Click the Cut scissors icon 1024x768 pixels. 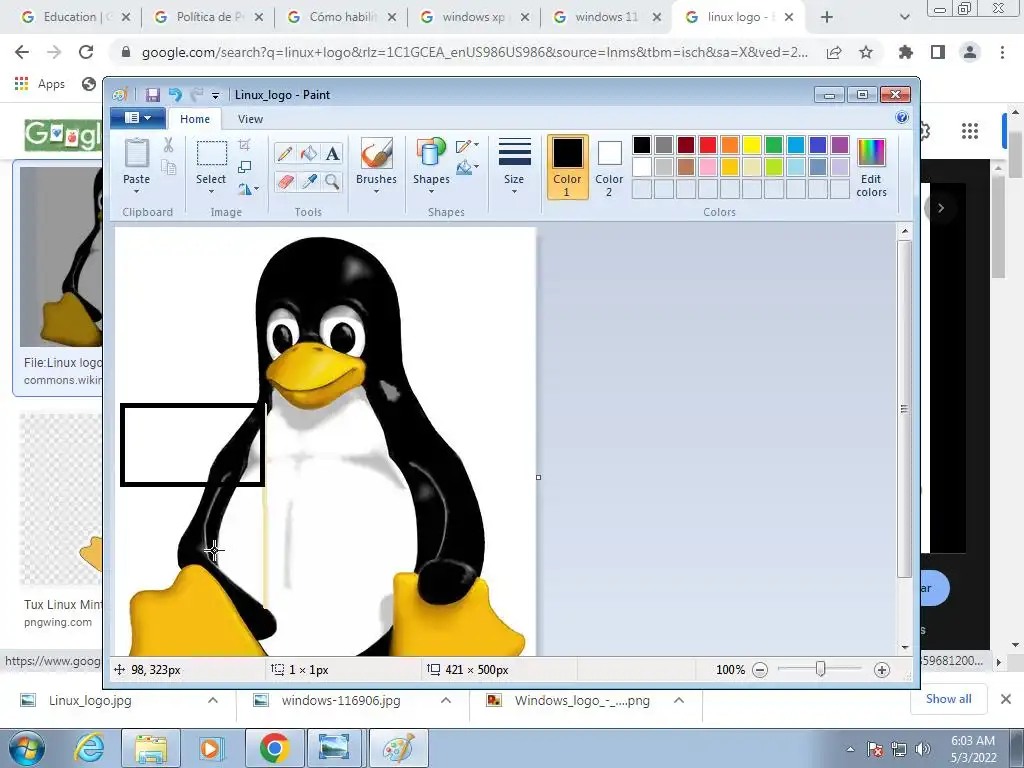tap(168, 145)
